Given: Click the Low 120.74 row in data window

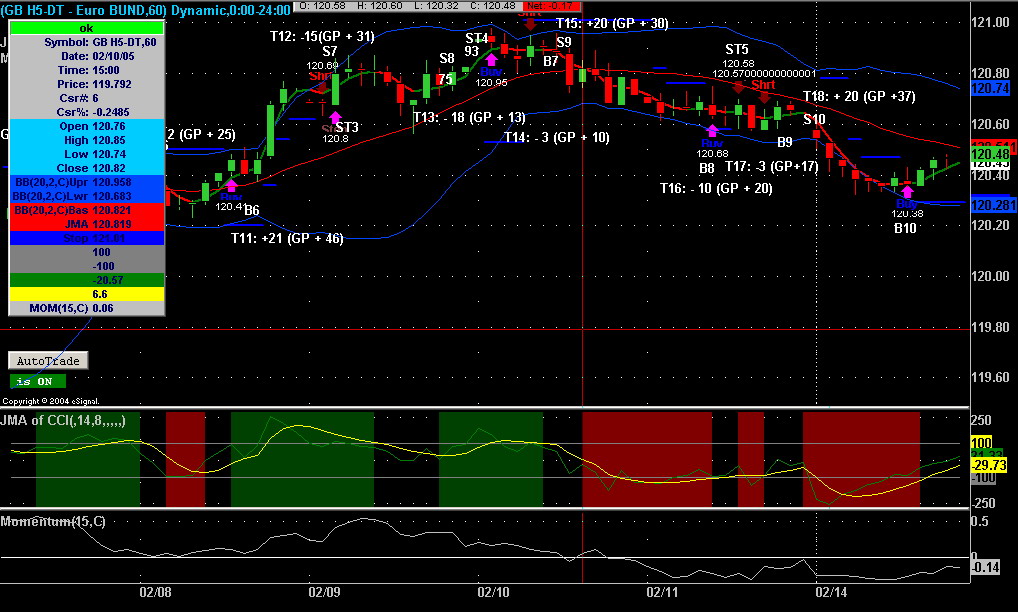Looking at the screenshot, I should pos(86,154).
